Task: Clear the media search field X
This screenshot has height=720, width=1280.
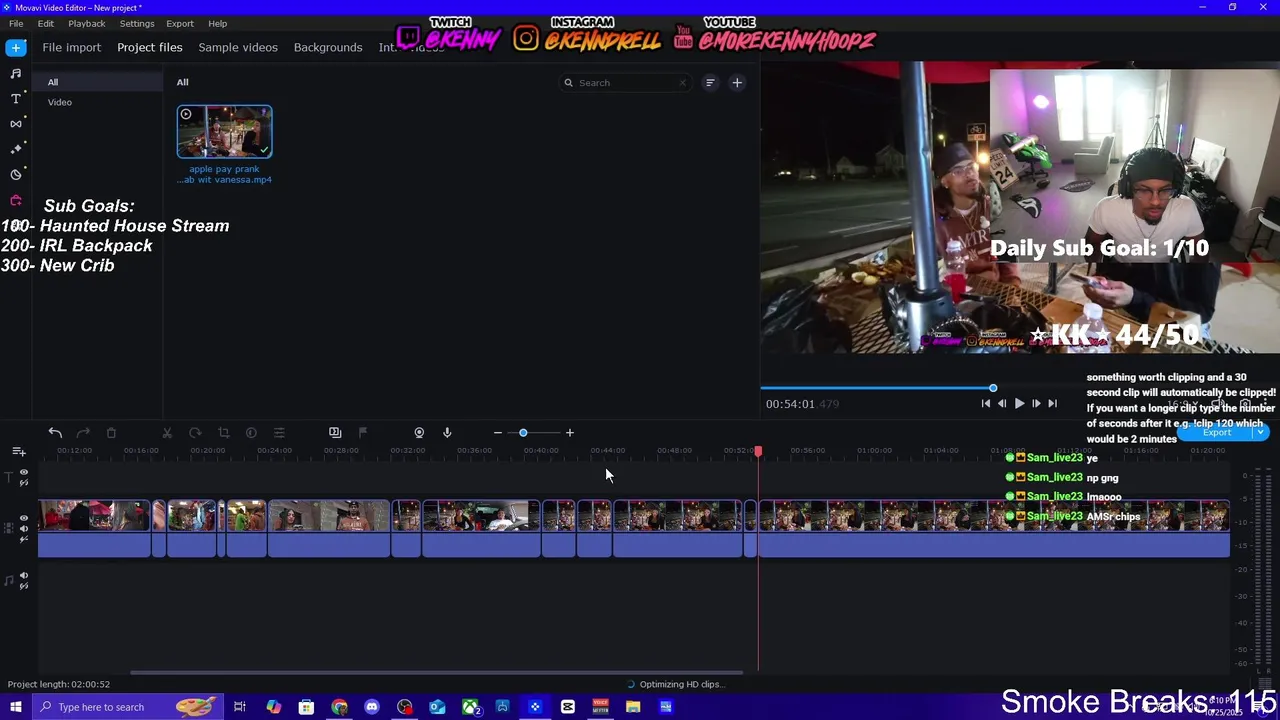Action: (x=683, y=83)
